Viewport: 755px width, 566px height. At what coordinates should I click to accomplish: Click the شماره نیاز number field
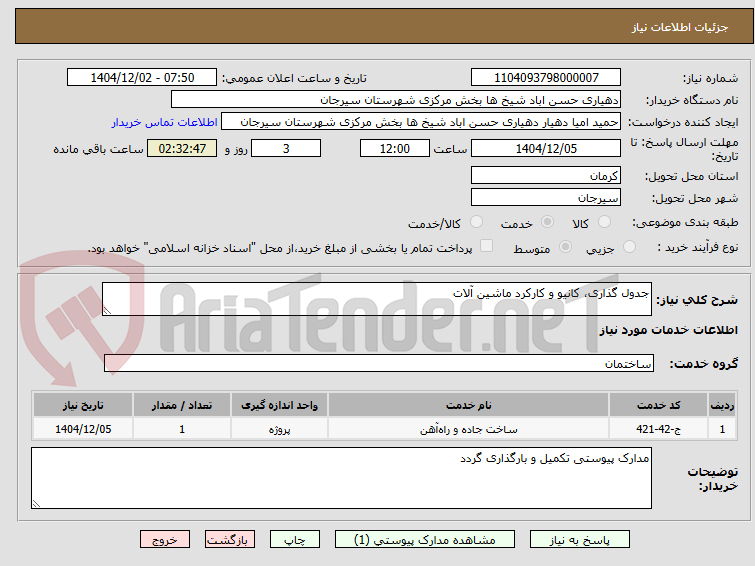click(546, 78)
